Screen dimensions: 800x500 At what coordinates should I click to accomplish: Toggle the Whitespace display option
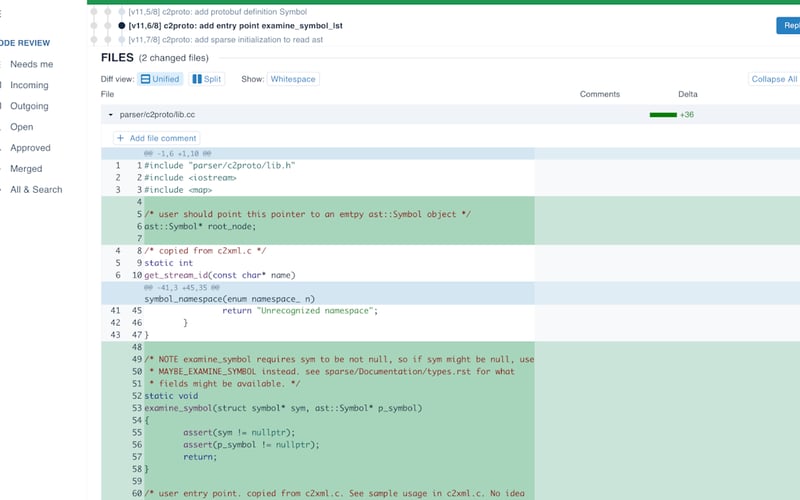[293, 79]
